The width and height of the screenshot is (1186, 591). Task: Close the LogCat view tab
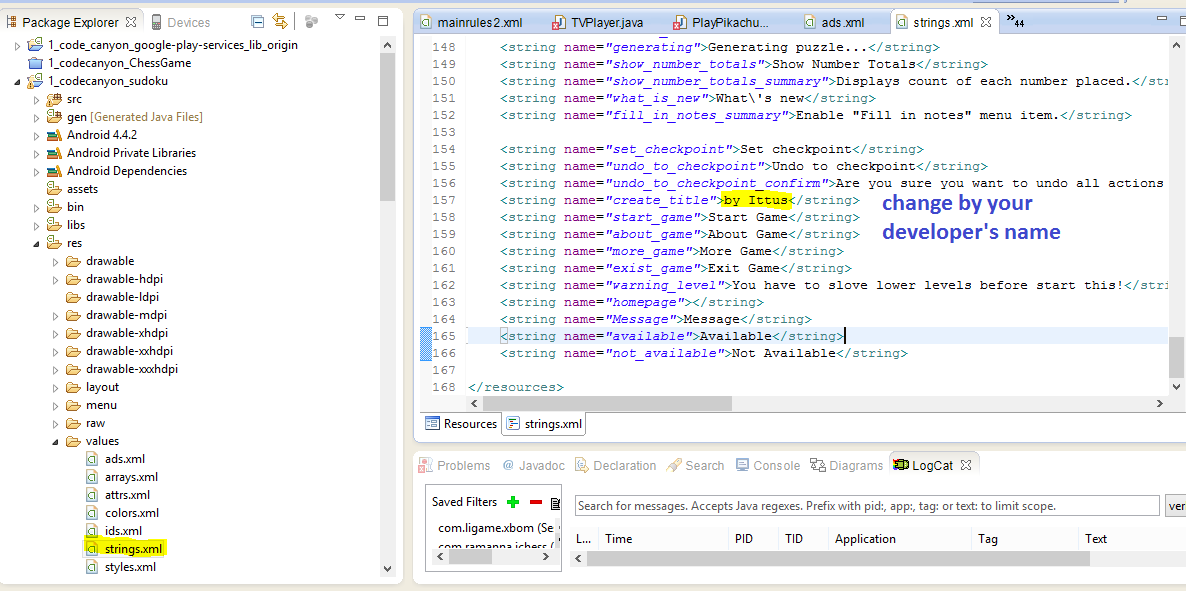point(965,465)
